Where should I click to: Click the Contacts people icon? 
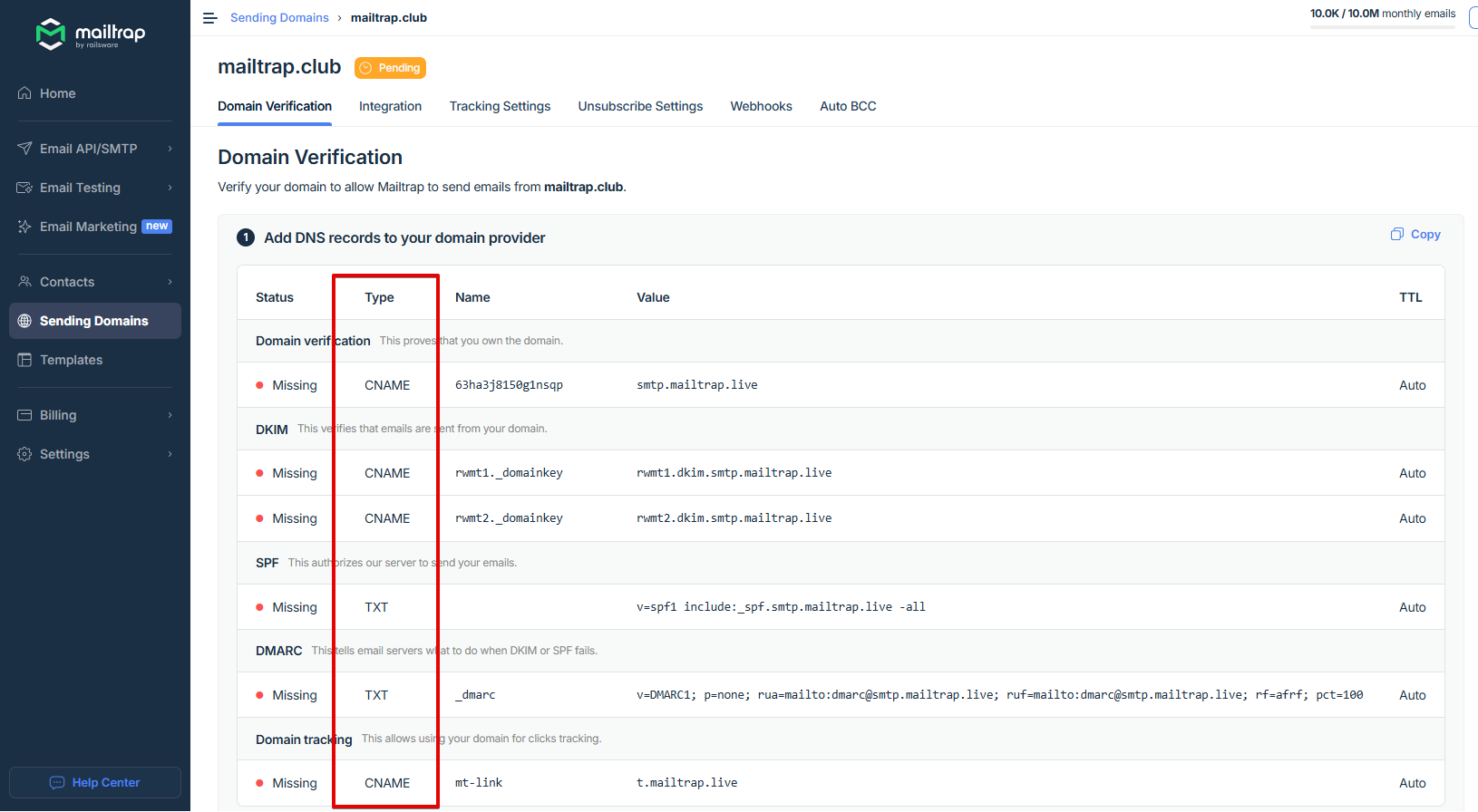pyautogui.click(x=24, y=282)
